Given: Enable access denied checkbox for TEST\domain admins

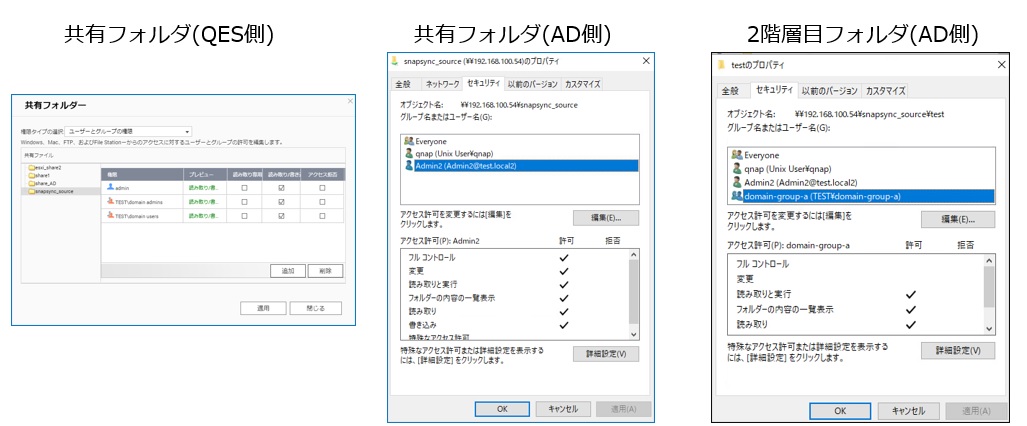Looking at the screenshot, I should click(320, 201).
